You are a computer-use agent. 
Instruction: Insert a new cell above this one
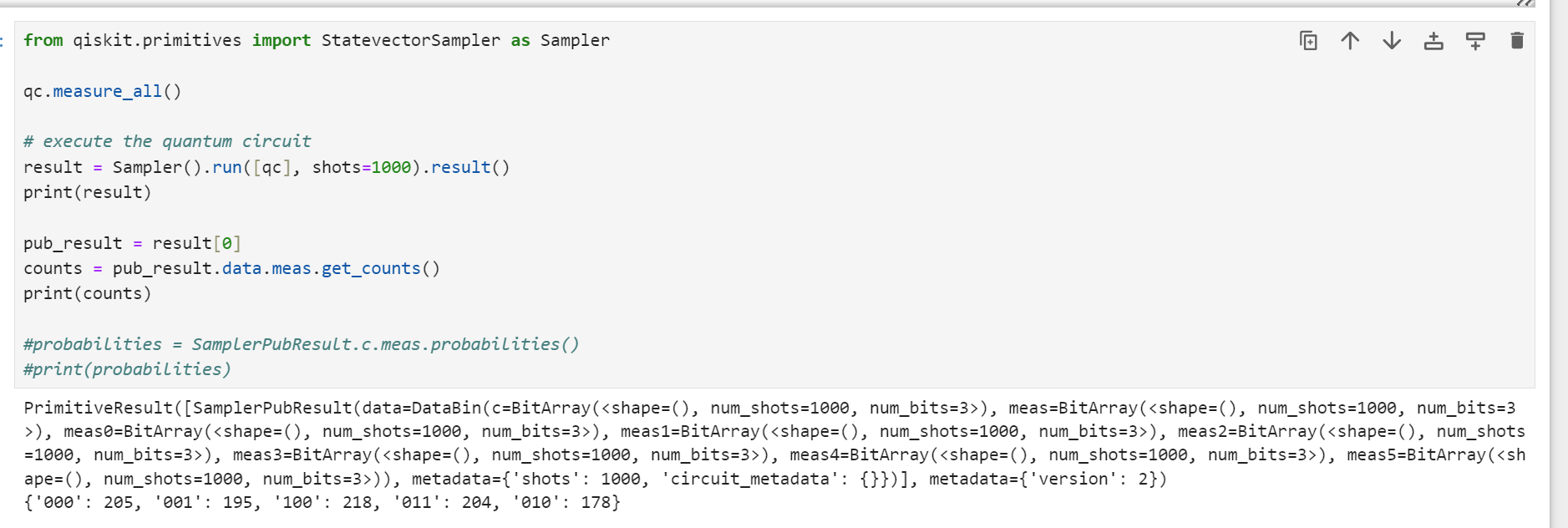pos(1434,40)
